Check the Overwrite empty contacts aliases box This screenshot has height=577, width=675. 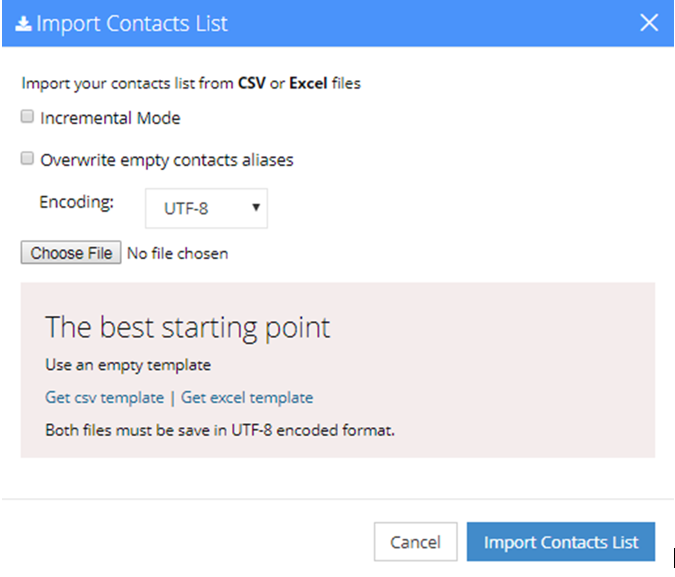tap(28, 158)
